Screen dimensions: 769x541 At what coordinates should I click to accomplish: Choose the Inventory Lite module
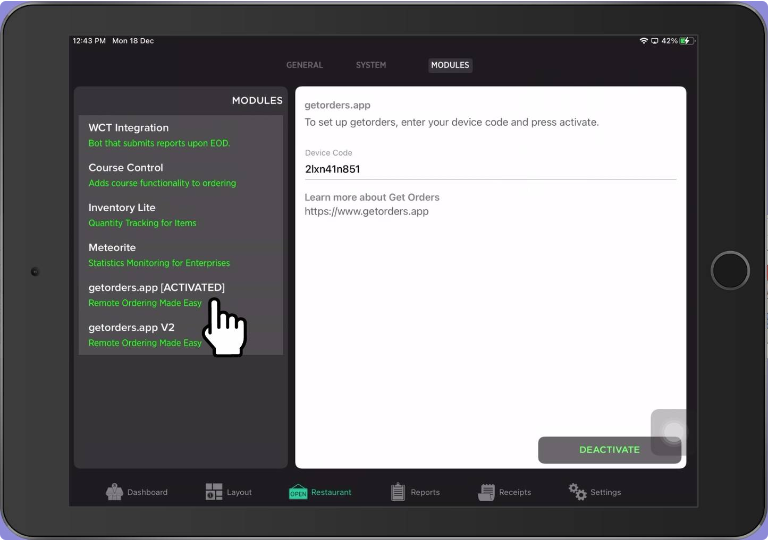tap(180, 215)
